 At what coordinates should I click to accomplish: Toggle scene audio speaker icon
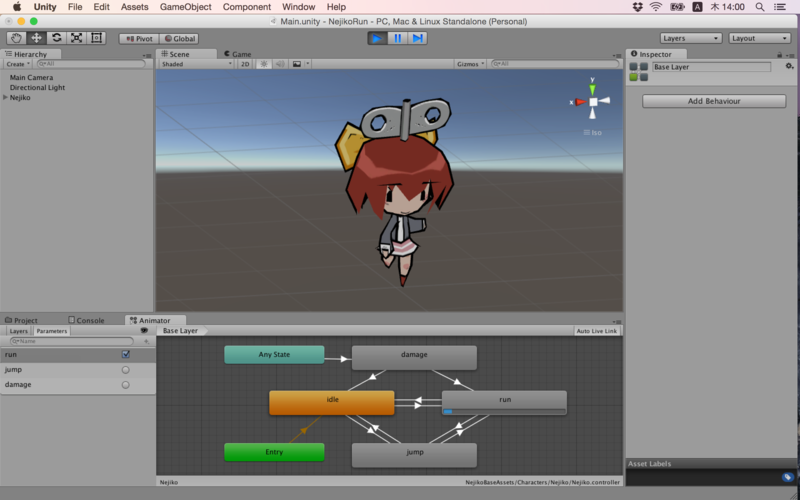click(280, 64)
